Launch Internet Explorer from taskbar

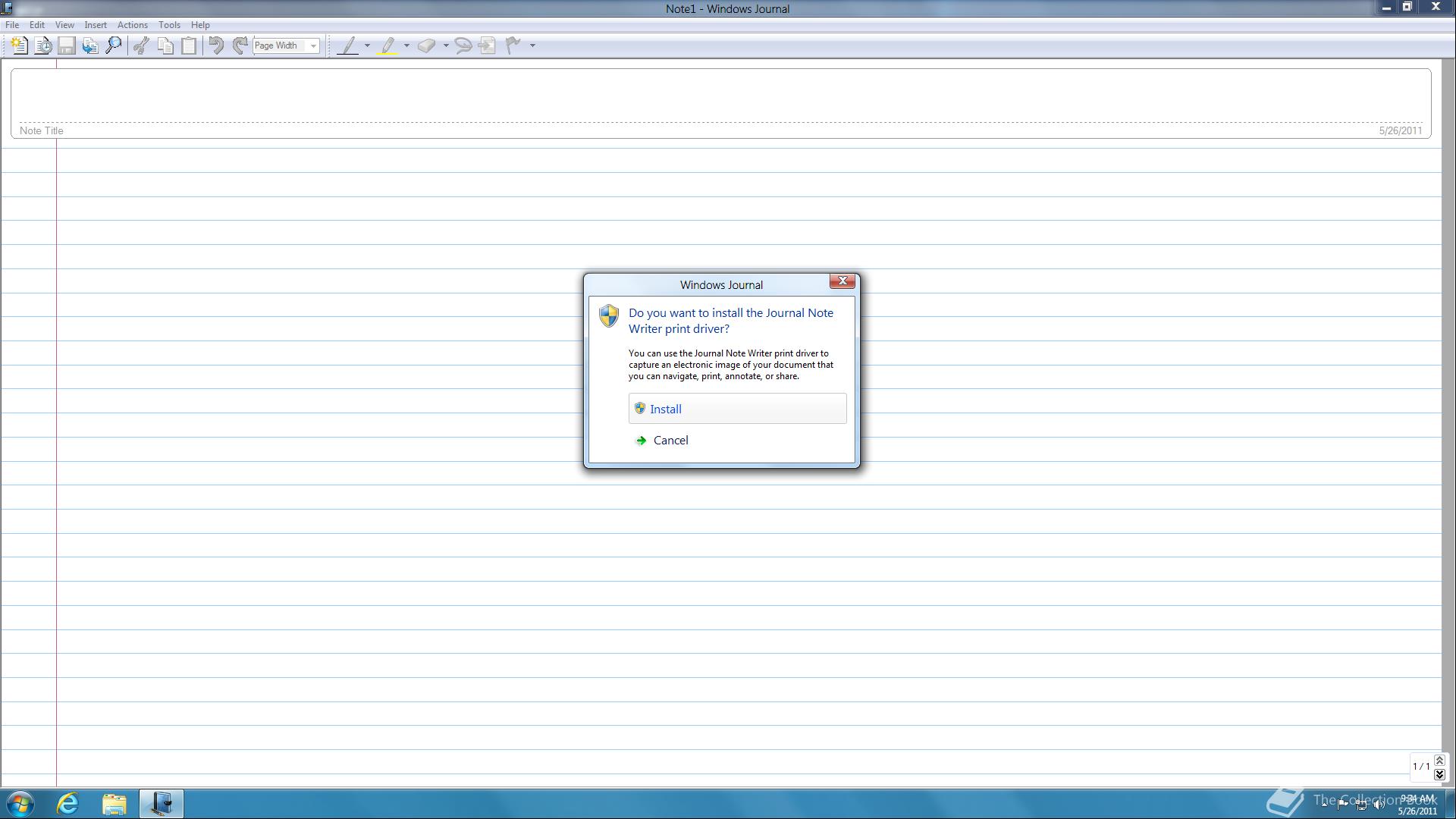(68, 804)
